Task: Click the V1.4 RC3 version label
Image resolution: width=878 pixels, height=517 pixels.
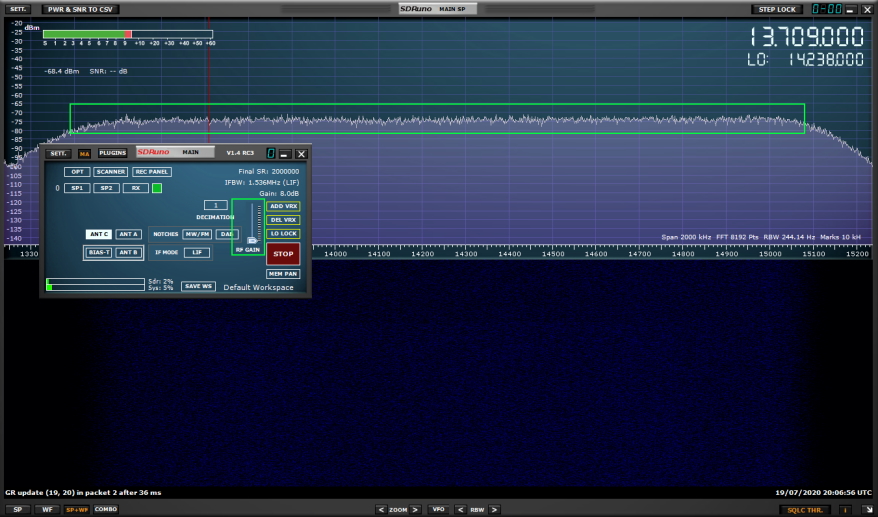Action: click(240, 153)
